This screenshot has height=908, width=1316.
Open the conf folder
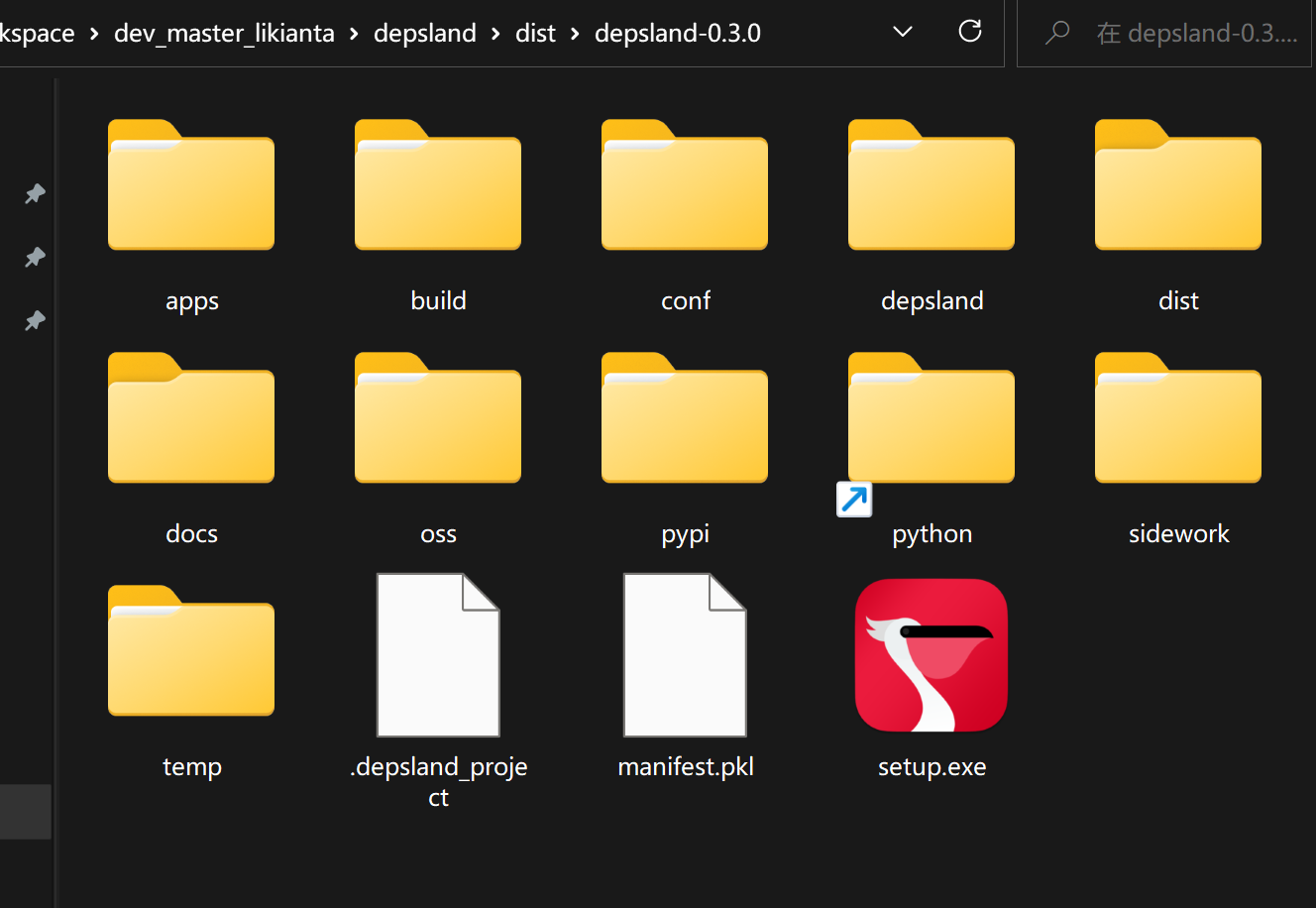[x=685, y=184]
